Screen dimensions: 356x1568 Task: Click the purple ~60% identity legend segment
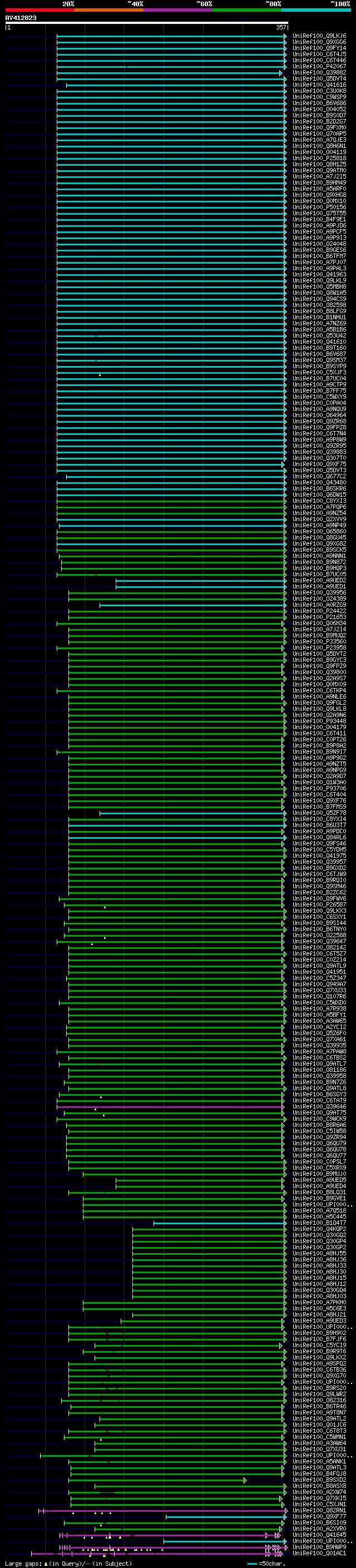(177, 10)
